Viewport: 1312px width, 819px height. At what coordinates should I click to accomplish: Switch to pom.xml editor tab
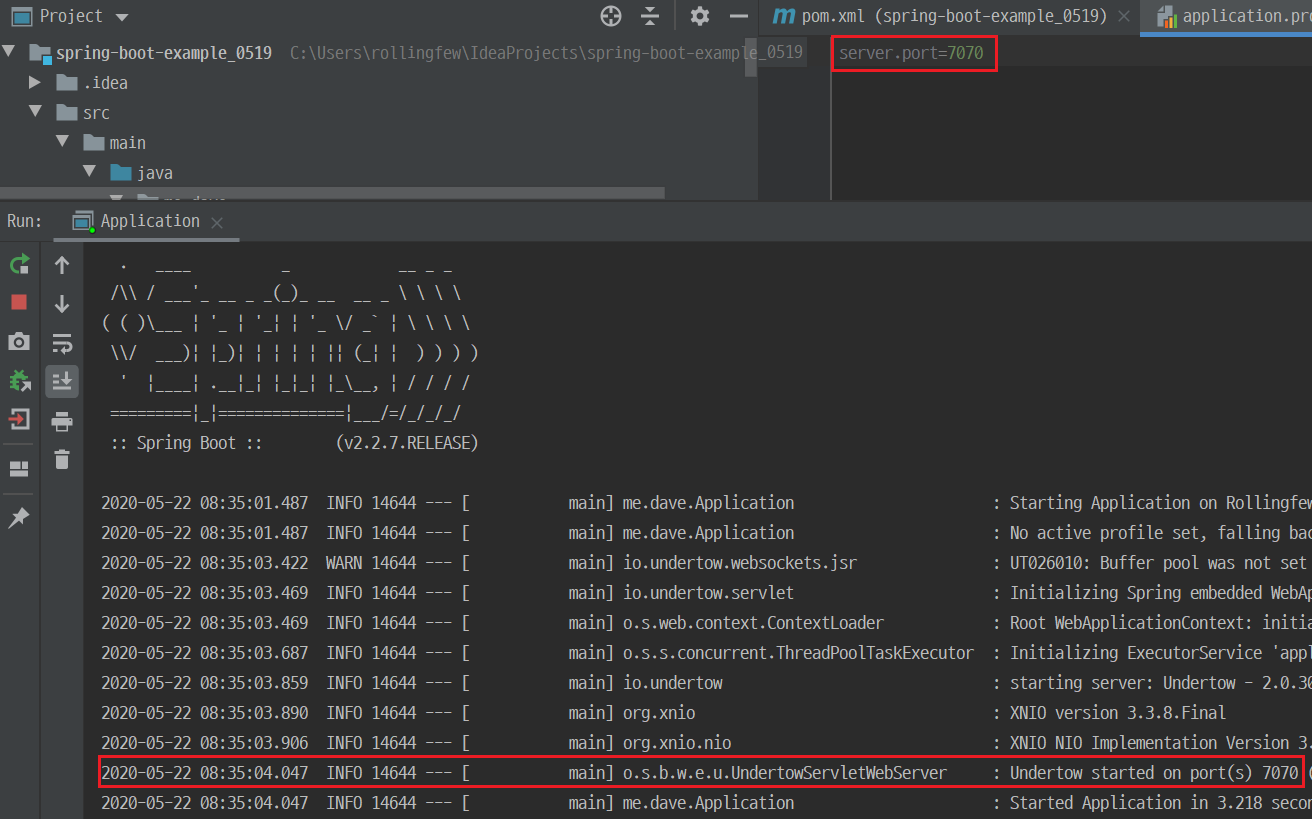(x=940, y=16)
